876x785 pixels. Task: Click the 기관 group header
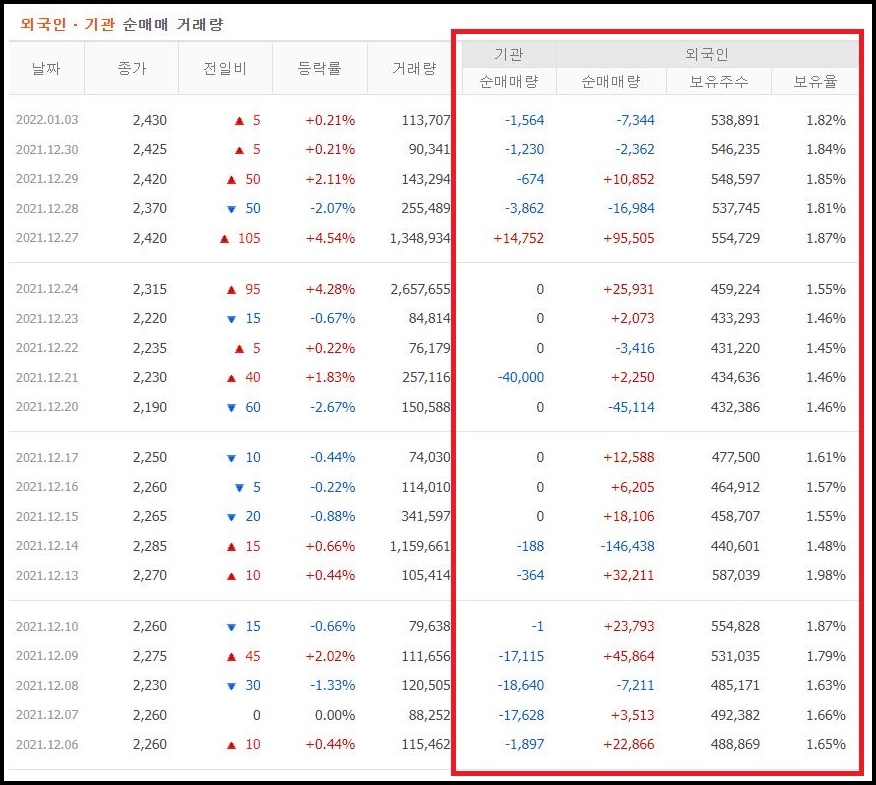point(509,54)
